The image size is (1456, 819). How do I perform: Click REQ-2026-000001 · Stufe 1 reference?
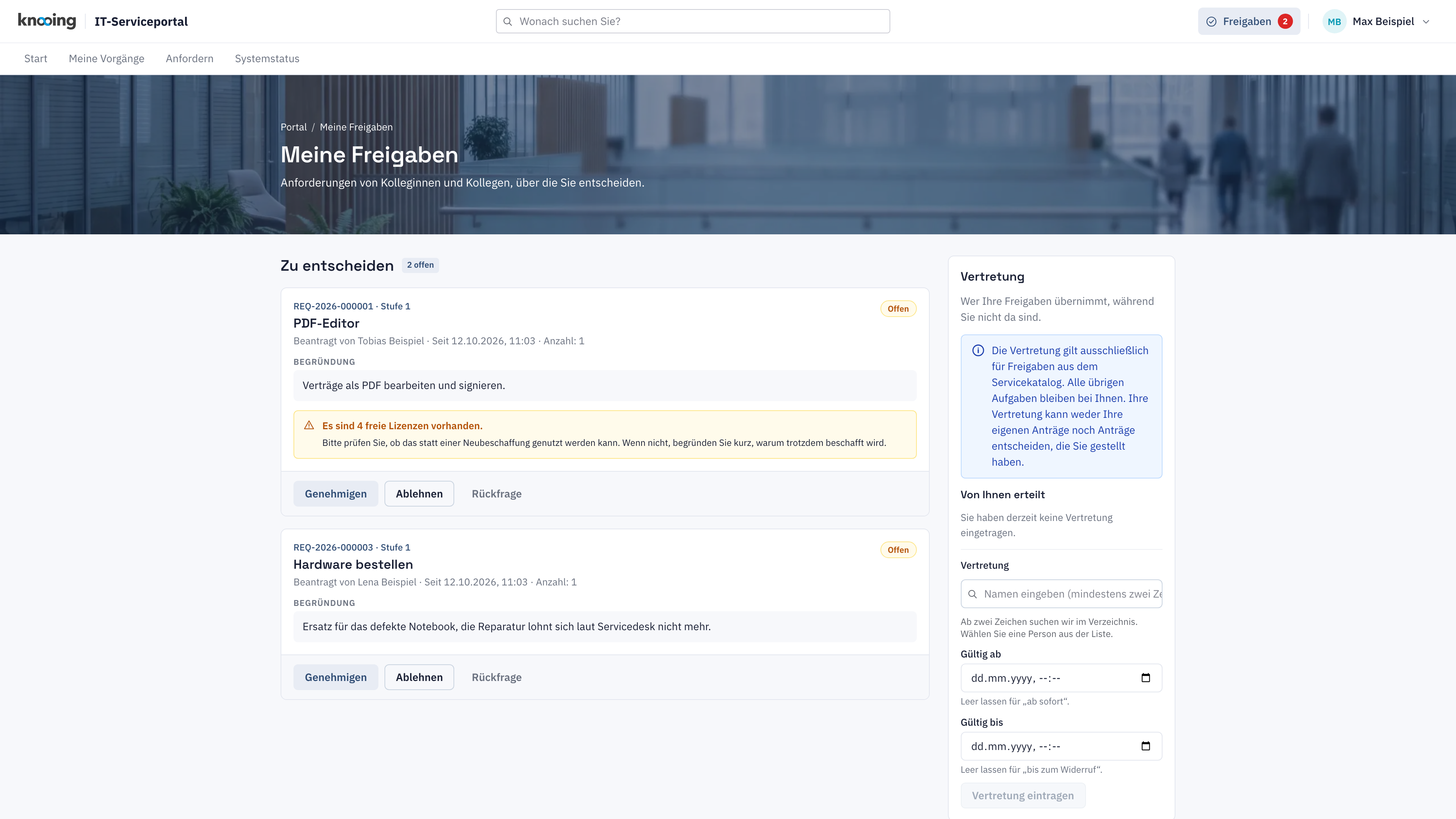[x=351, y=306]
